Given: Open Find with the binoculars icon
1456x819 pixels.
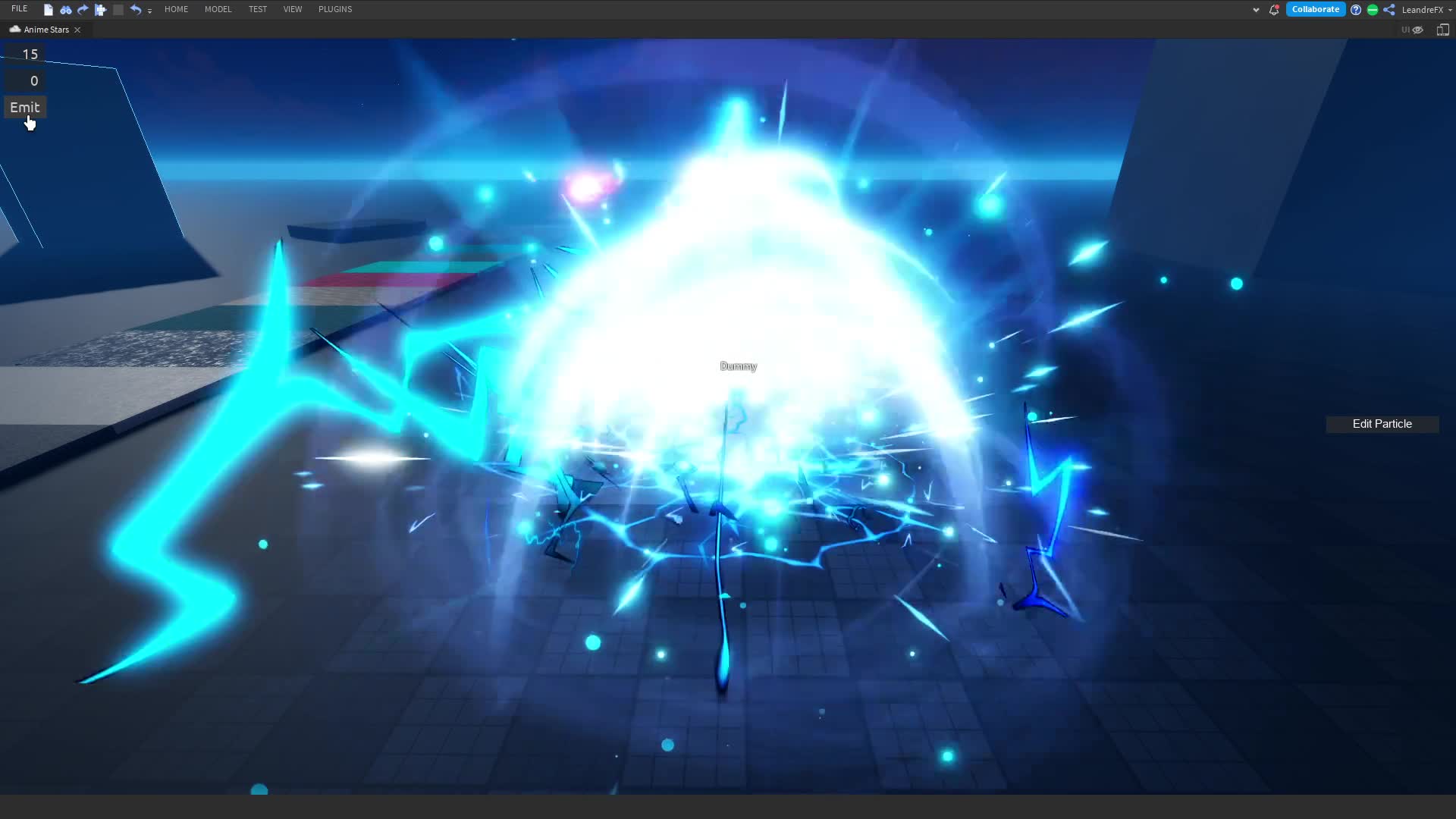Looking at the screenshot, I should click(66, 10).
